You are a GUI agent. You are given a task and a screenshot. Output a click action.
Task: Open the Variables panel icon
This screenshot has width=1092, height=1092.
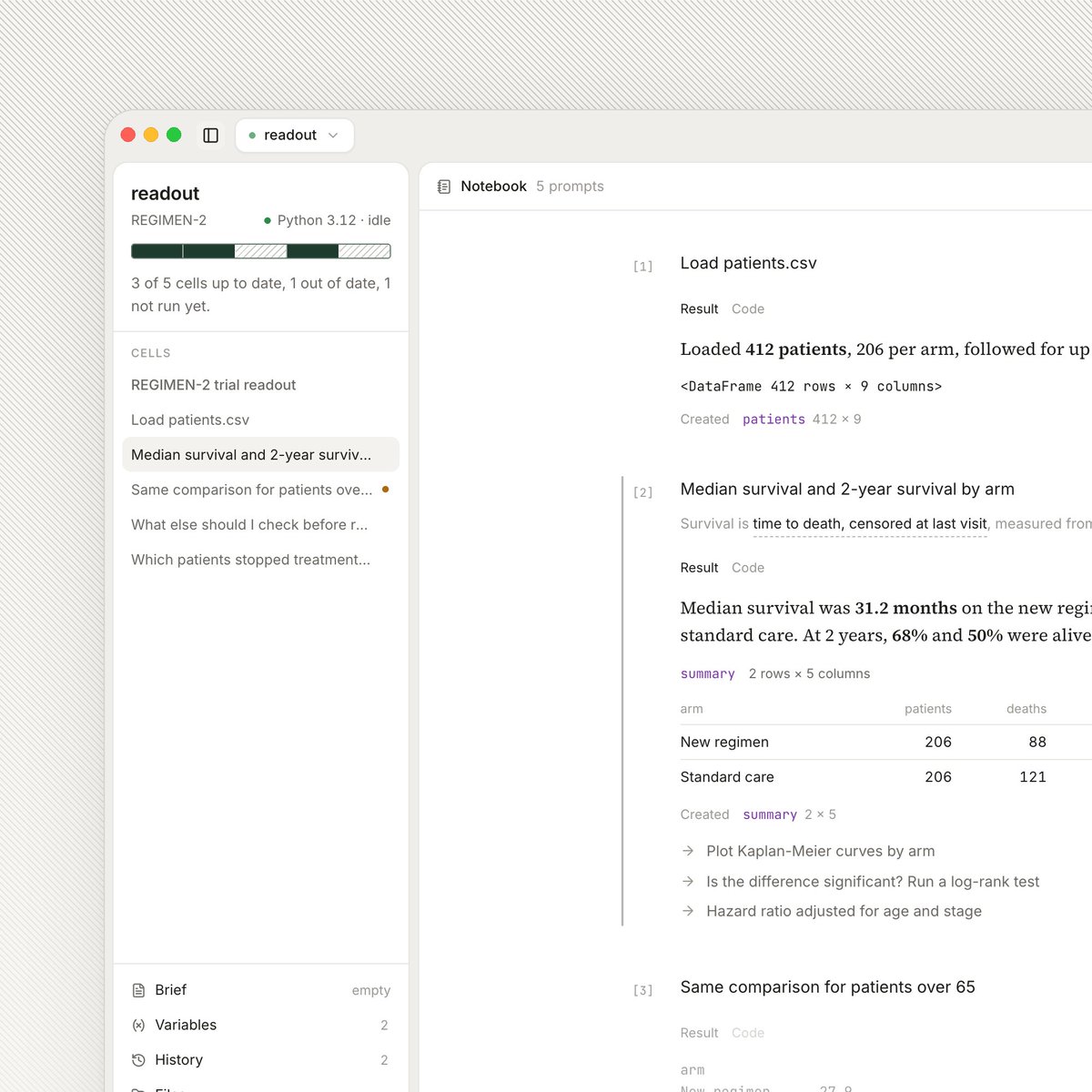point(138,1025)
